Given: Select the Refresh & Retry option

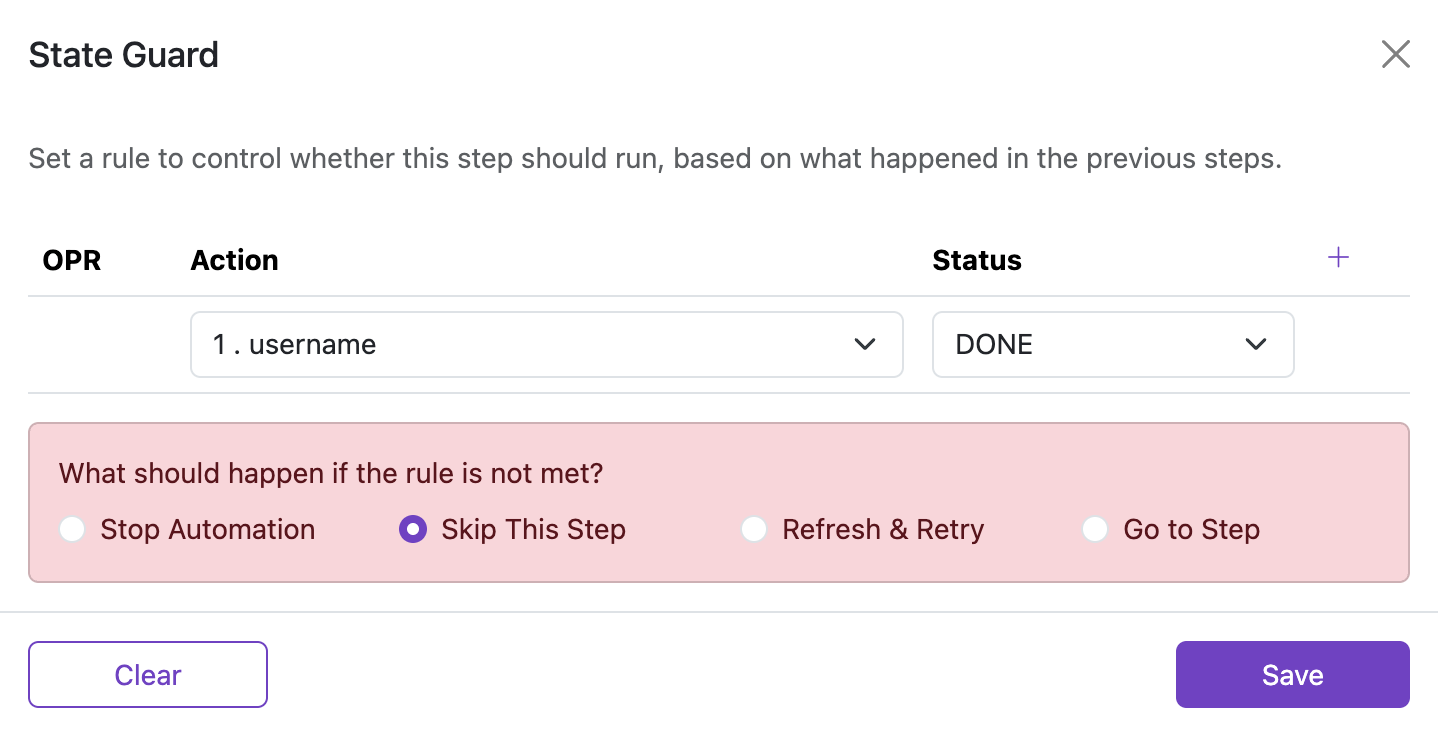Looking at the screenshot, I should 753,529.
